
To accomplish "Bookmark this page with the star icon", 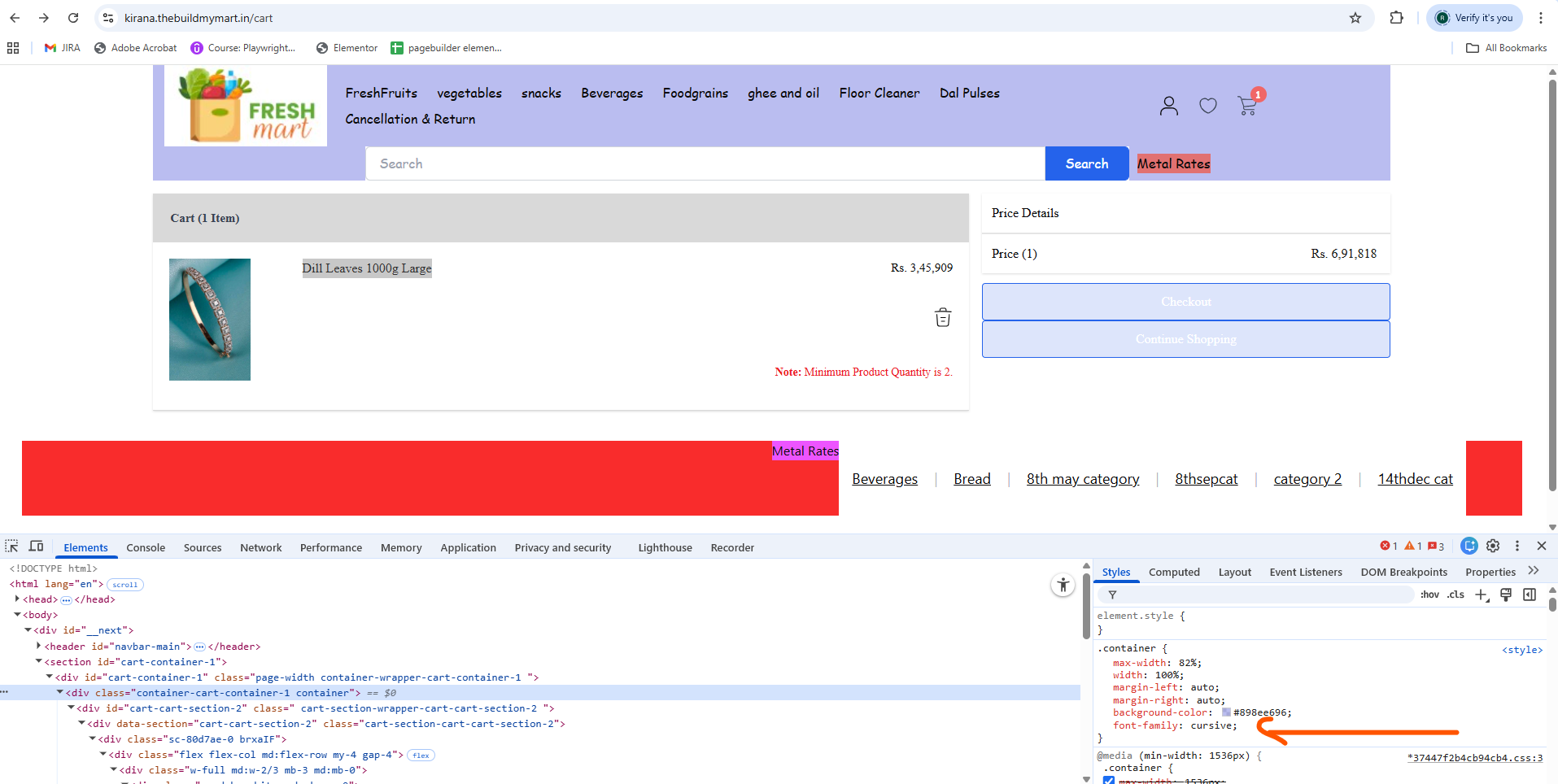I will [x=1355, y=18].
